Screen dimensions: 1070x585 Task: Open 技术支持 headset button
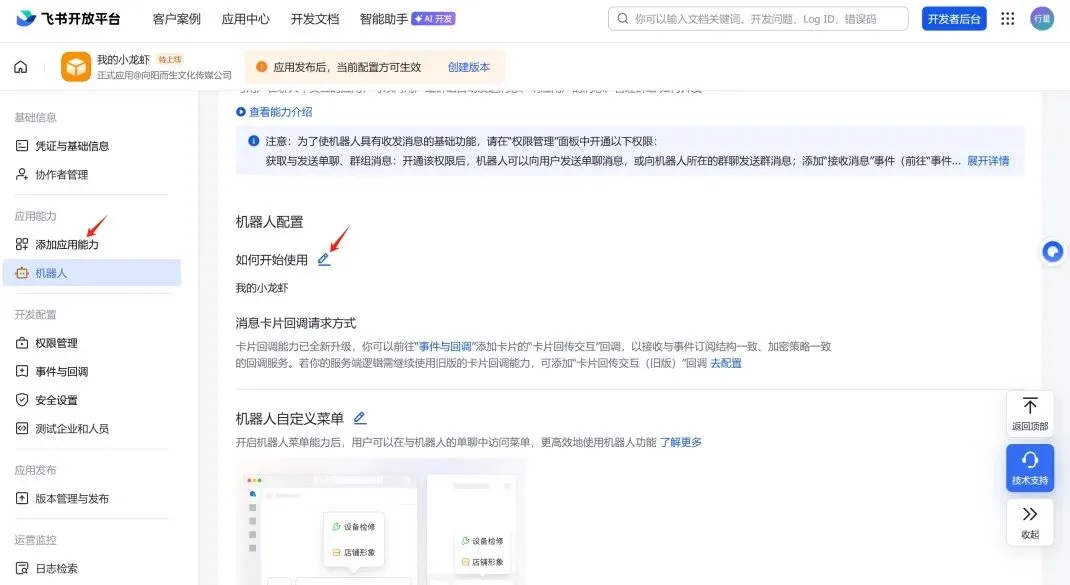1030,468
